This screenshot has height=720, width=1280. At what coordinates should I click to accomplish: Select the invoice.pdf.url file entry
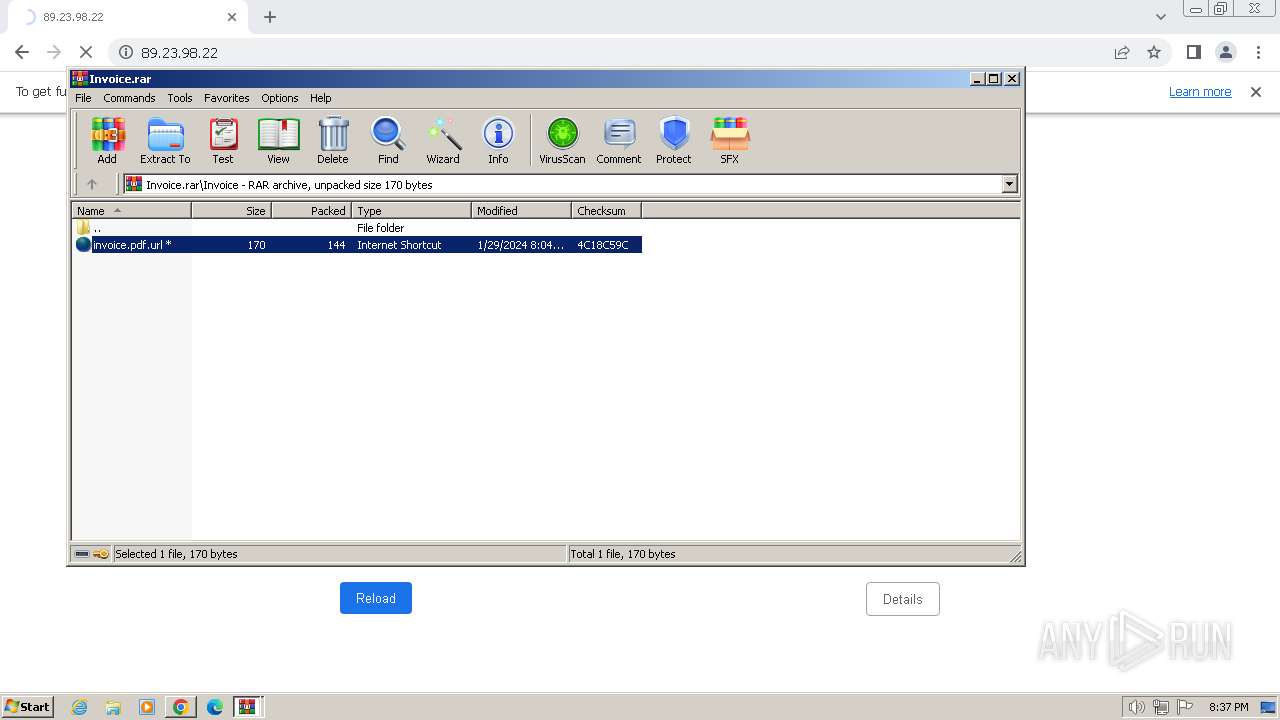358,245
